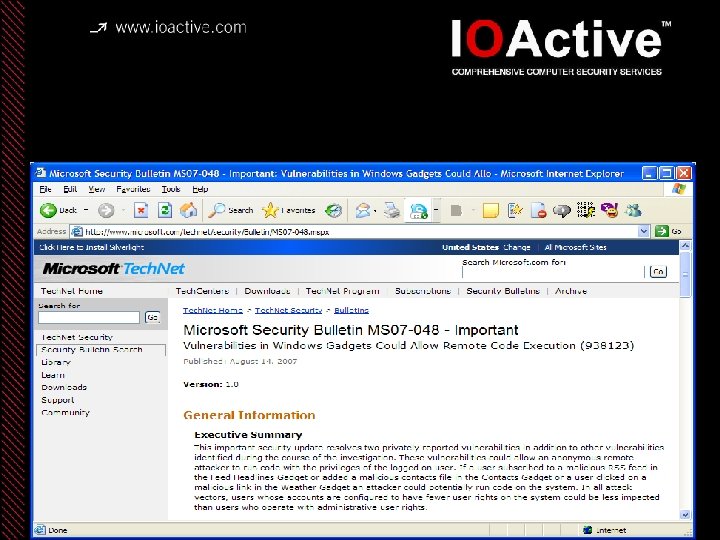Click the Windows flag logo throbber
The width and height of the screenshot is (720, 540).
point(678,189)
